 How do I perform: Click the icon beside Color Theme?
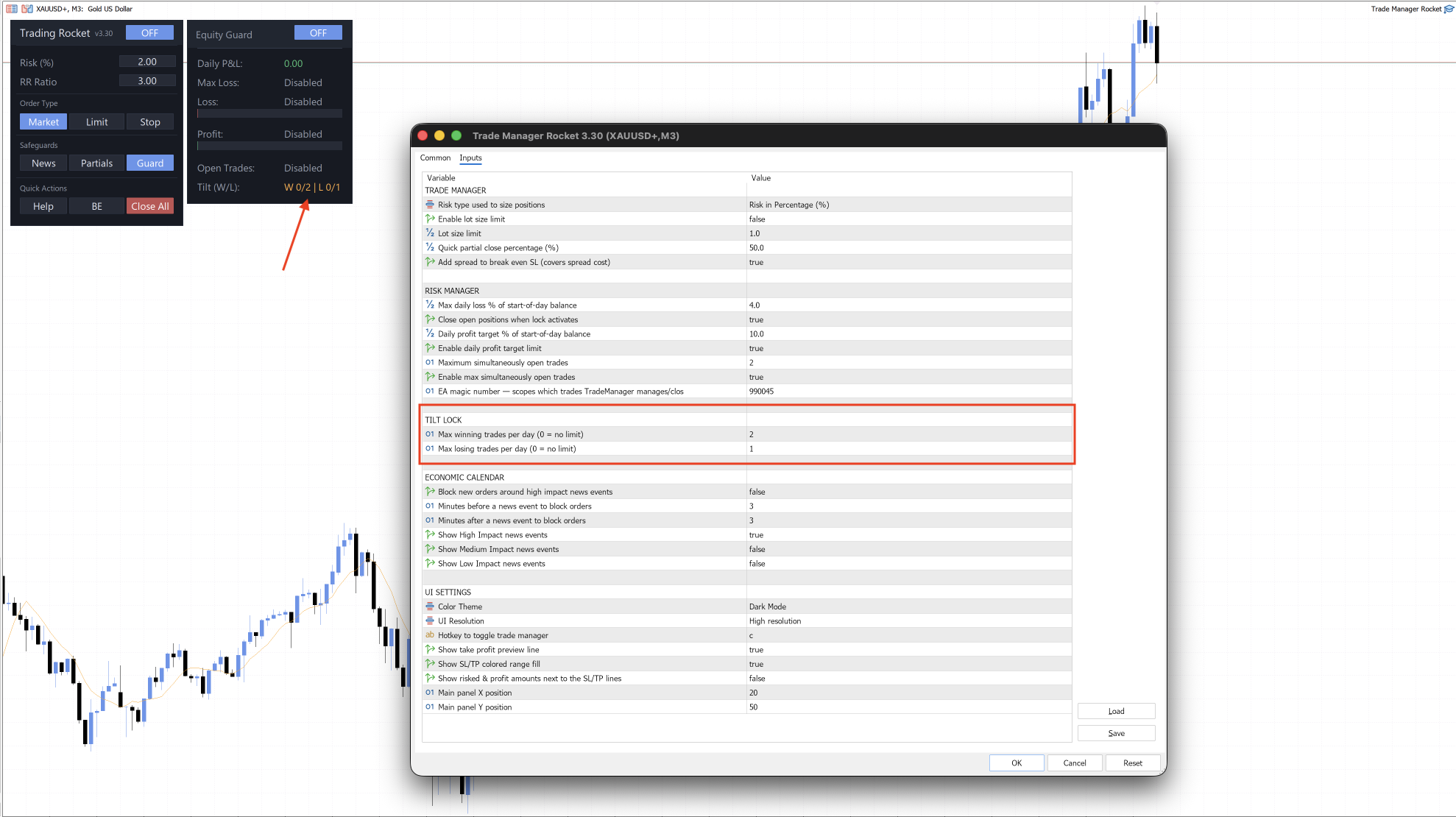click(430, 606)
